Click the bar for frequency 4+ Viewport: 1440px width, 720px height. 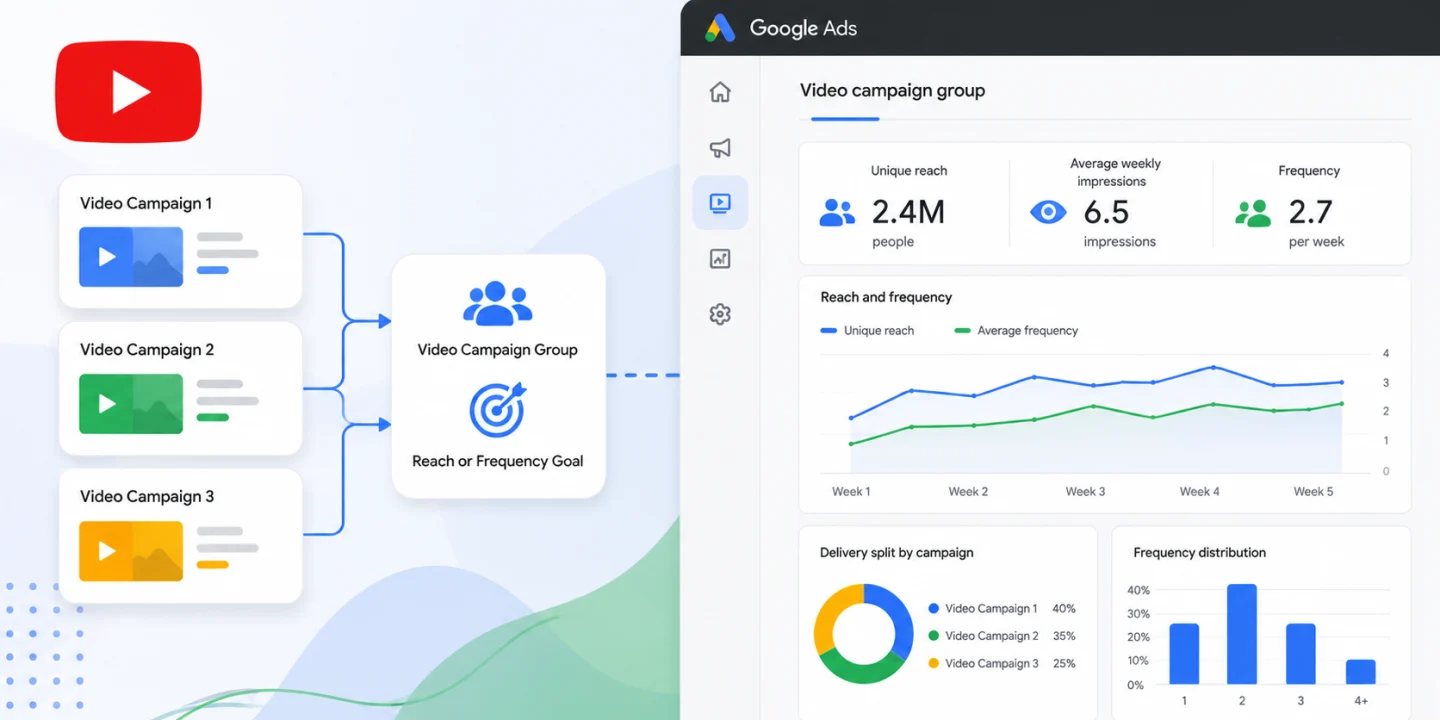point(1361,672)
